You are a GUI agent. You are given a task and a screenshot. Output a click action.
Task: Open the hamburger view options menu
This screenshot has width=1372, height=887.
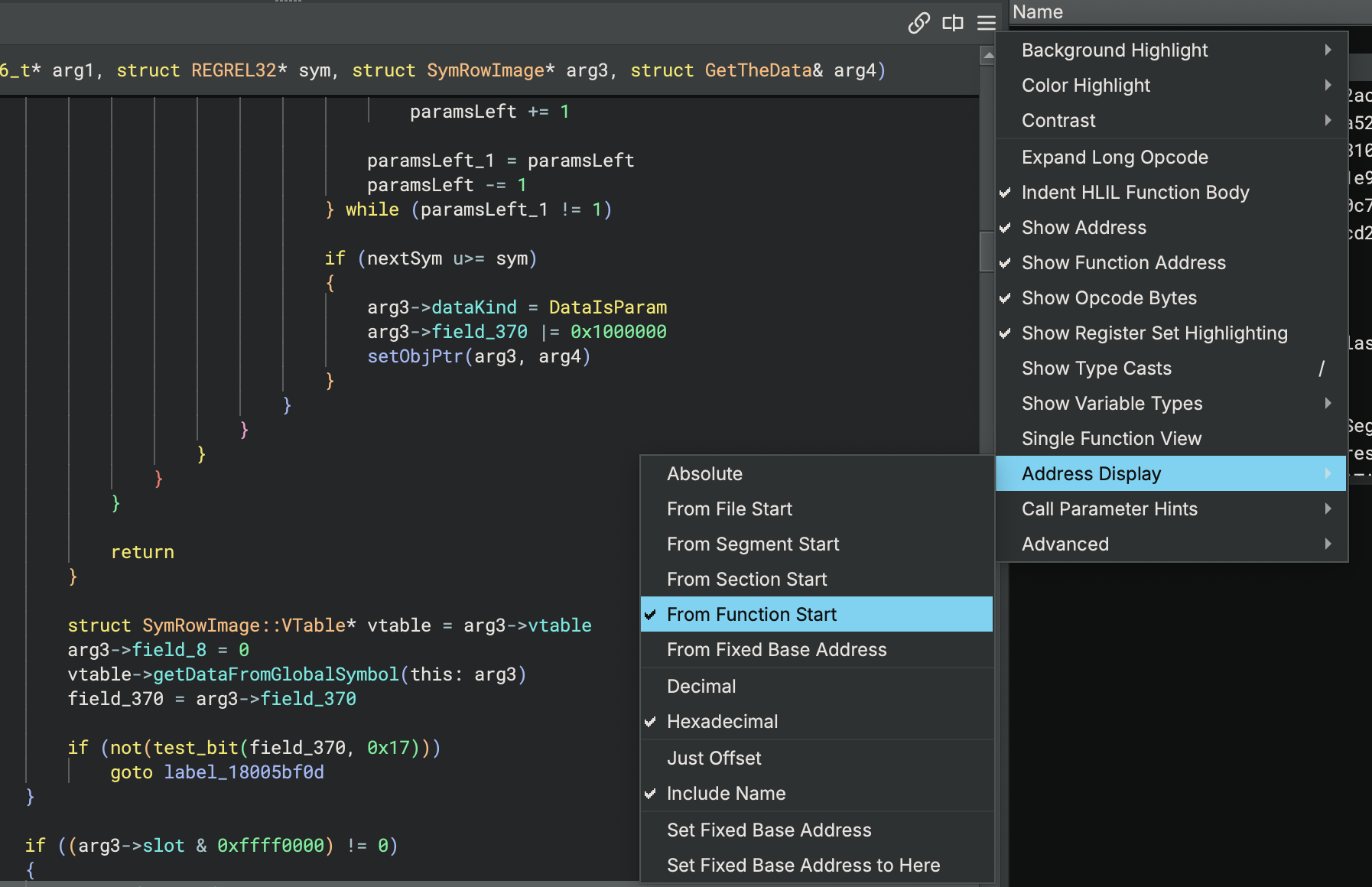[x=986, y=23]
